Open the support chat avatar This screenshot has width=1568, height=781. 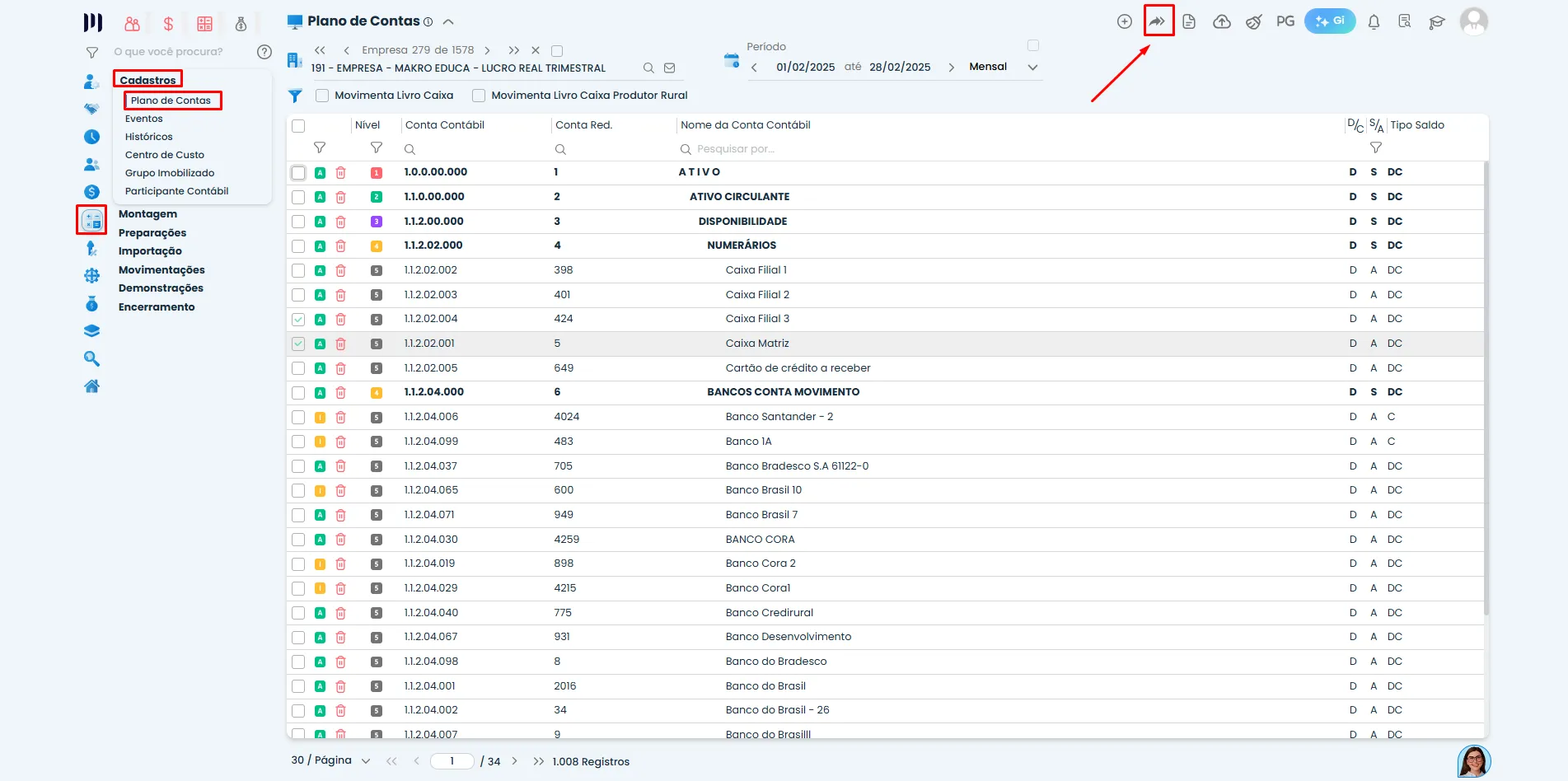coord(1474,761)
